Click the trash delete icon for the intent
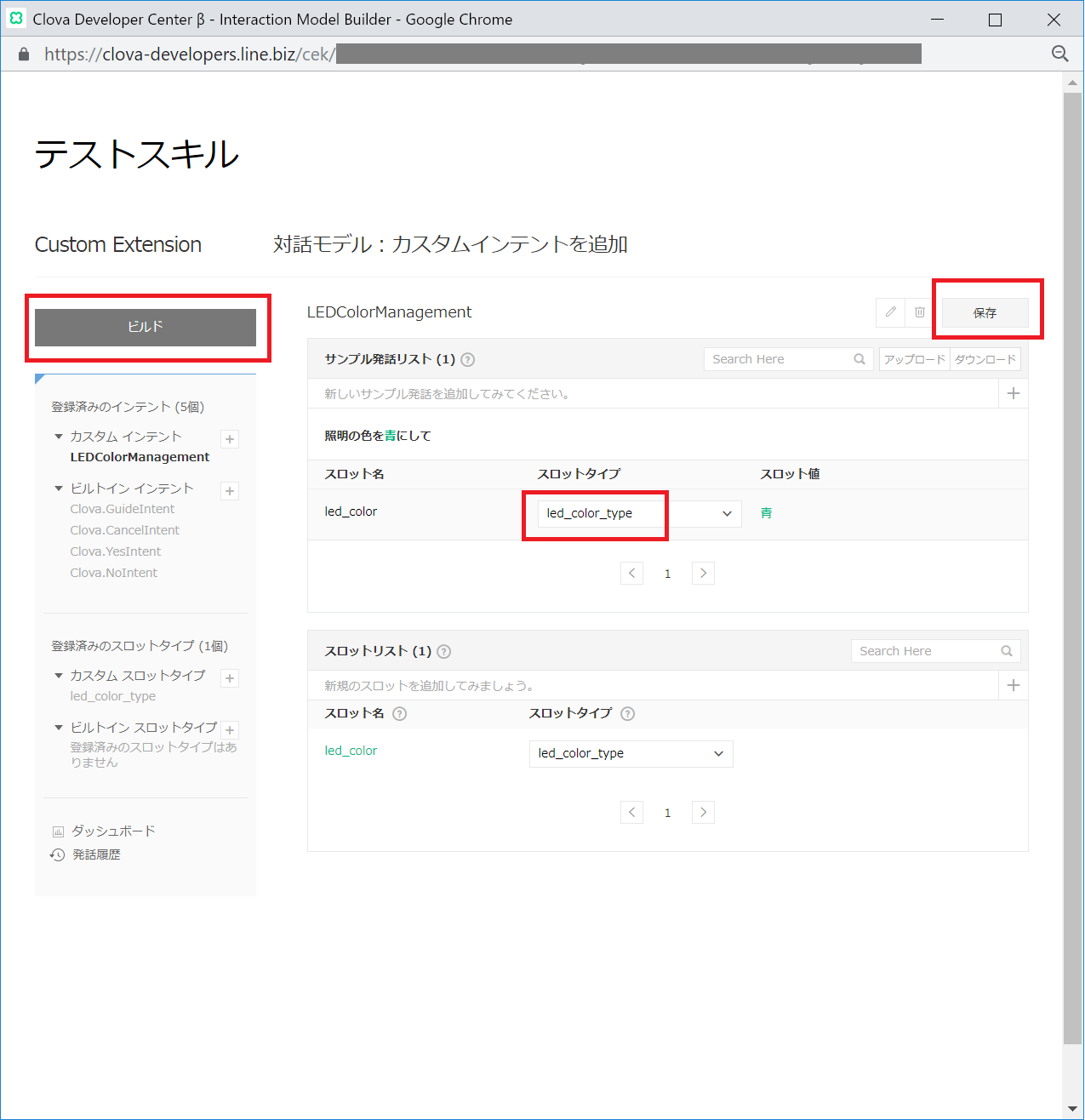This screenshot has width=1085, height=1120. (x=919, y=312)
